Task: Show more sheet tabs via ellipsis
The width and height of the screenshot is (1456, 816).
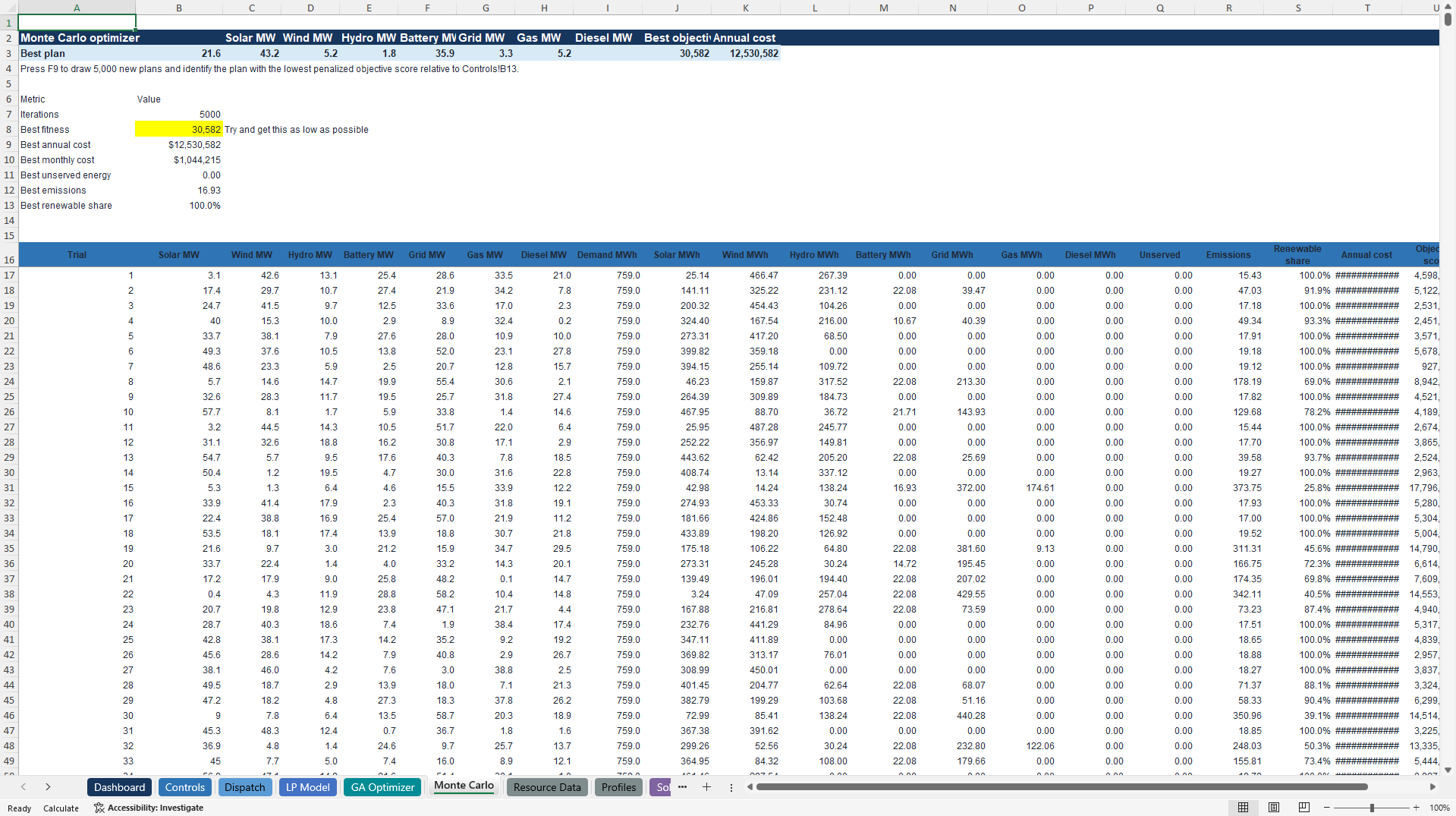Action: tap(682, 787)
